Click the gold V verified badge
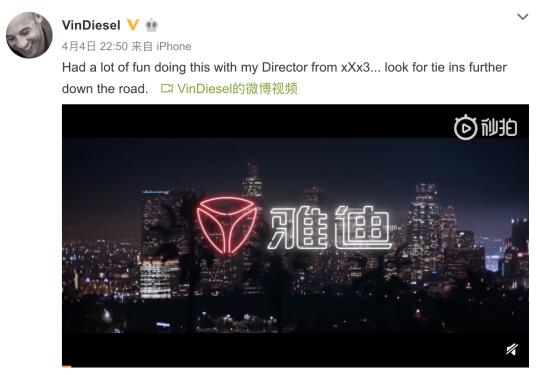The height and width of the screenshot is (375, 536). (133, 25)
